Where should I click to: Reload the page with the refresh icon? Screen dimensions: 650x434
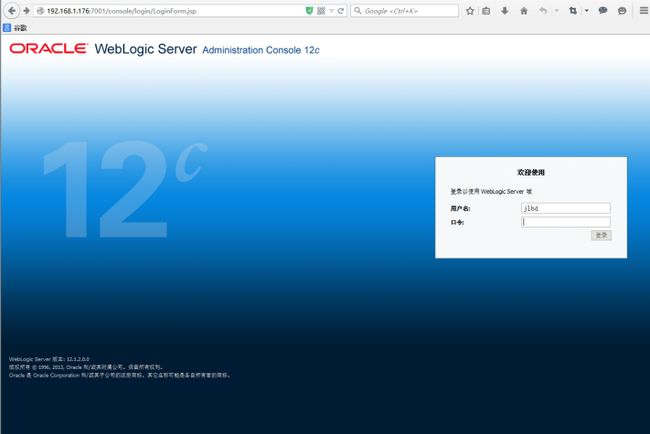pos(341,11)
